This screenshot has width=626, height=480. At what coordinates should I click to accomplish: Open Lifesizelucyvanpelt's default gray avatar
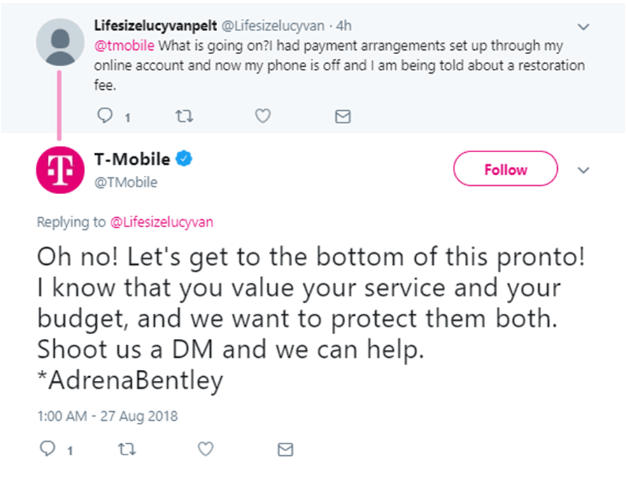(60, 42)
